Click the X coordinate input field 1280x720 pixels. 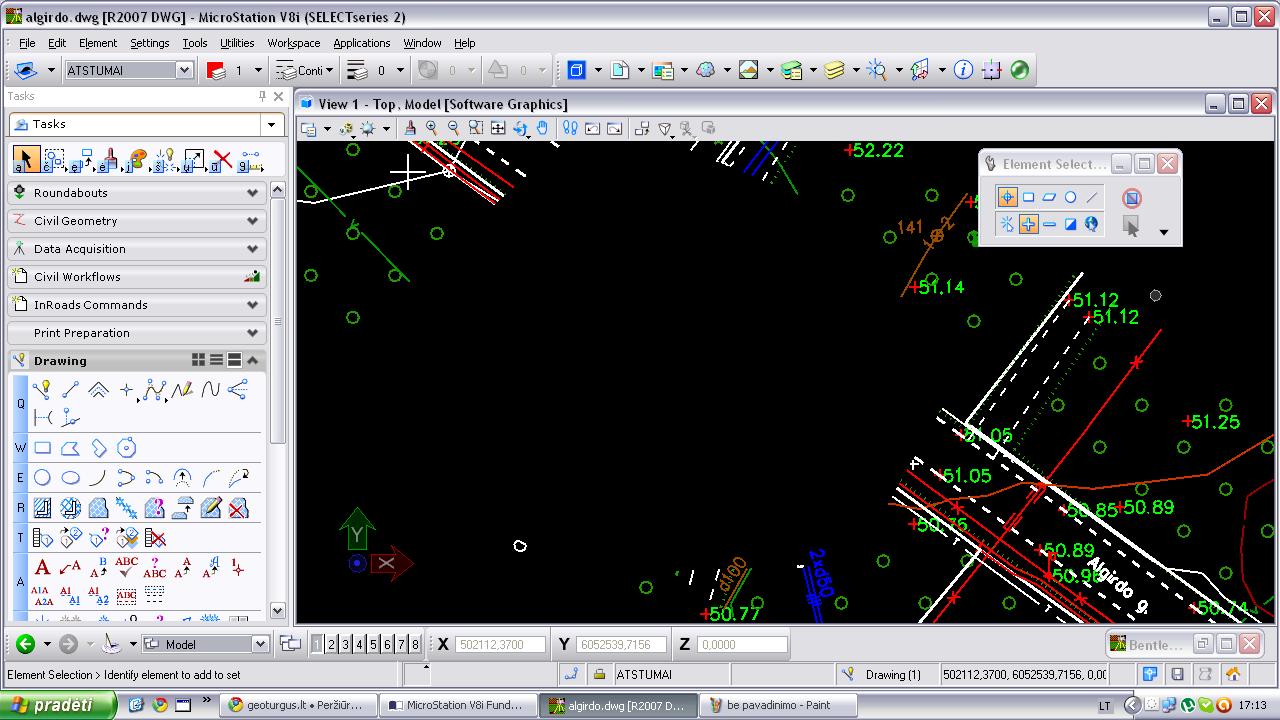point(501,645)
